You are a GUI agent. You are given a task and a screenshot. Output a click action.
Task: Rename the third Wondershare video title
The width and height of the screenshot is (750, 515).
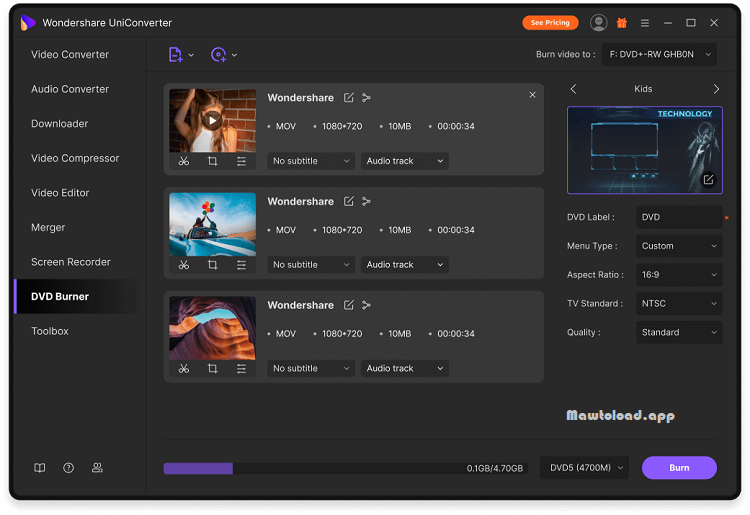click(349, 305)
